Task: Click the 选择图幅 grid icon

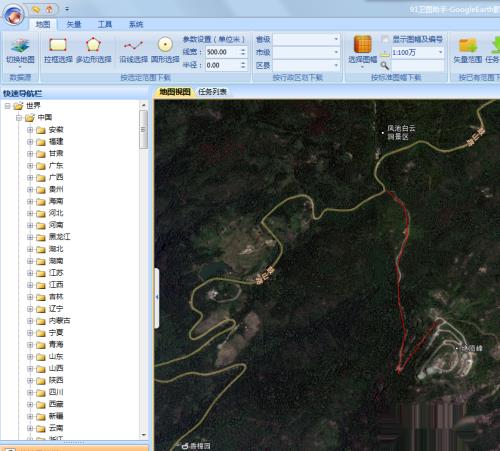Action: (x=363, y=44)
